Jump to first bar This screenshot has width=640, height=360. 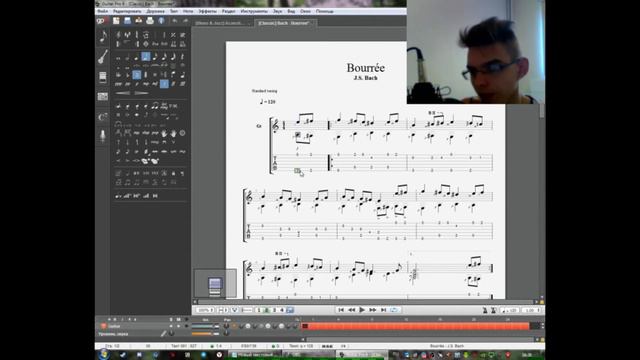pyautogui.click(x=341, y=310)
